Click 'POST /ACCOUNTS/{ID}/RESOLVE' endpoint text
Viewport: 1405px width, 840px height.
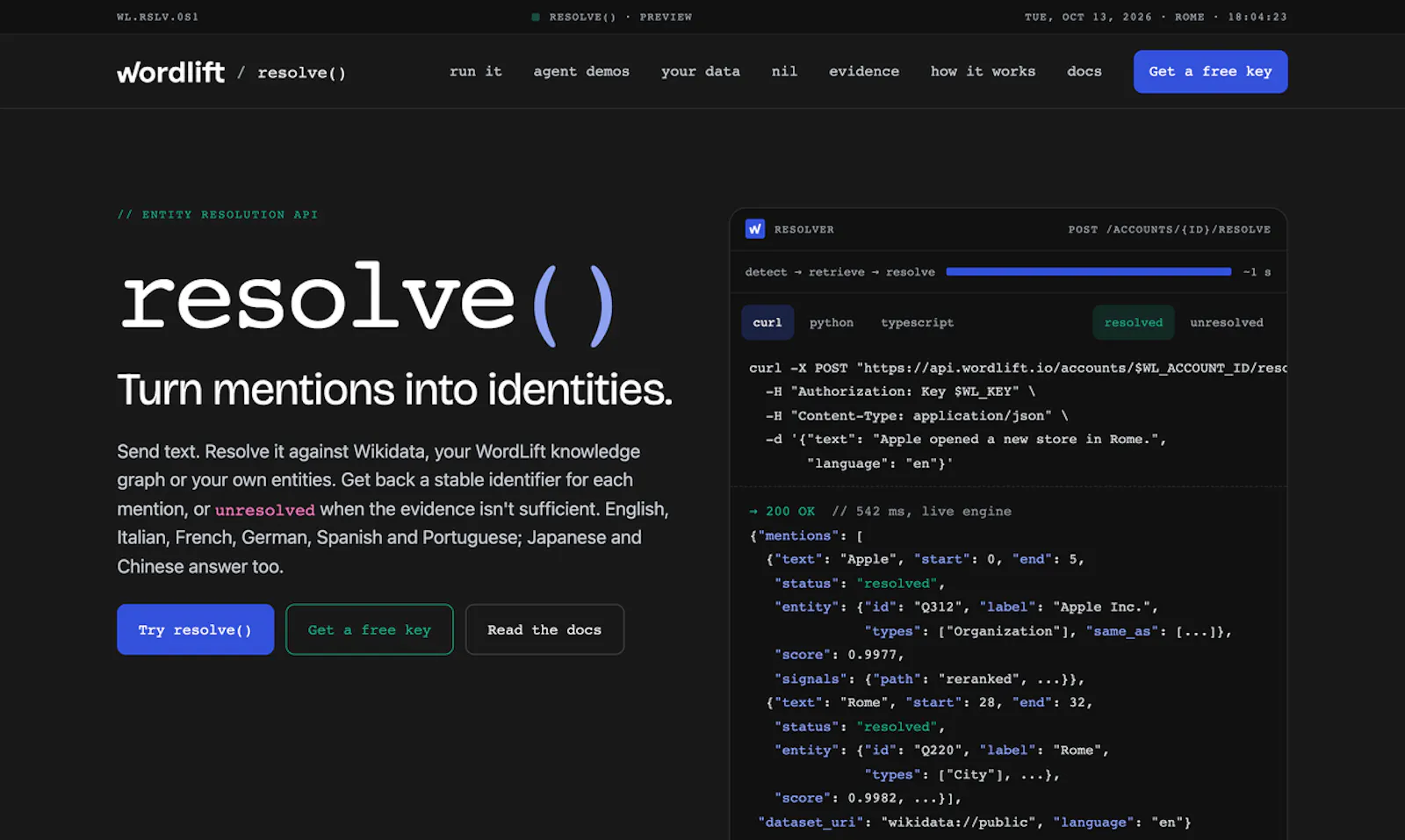[x=1169, y=229]
